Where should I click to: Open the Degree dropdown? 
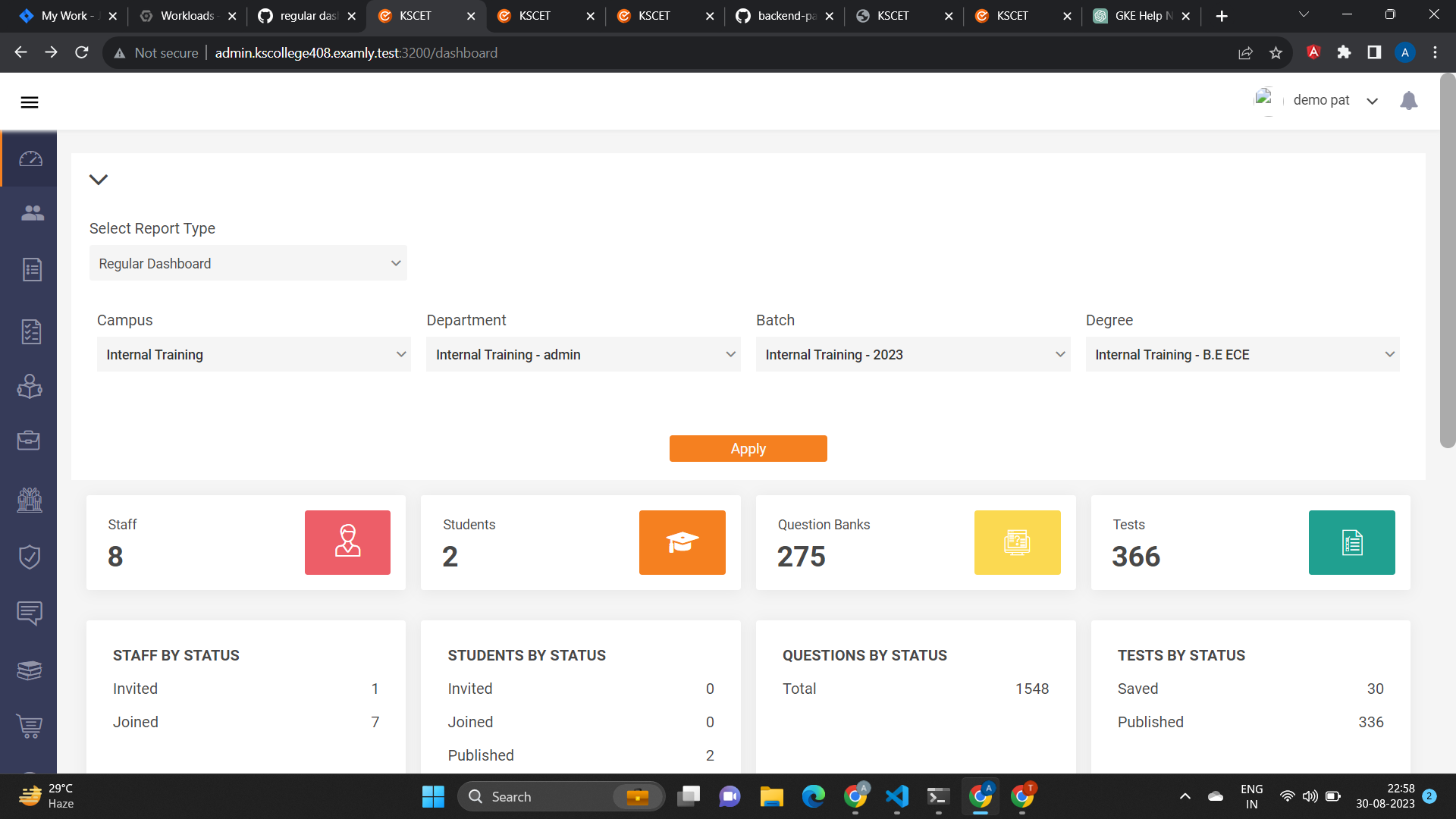point(1242,354)
